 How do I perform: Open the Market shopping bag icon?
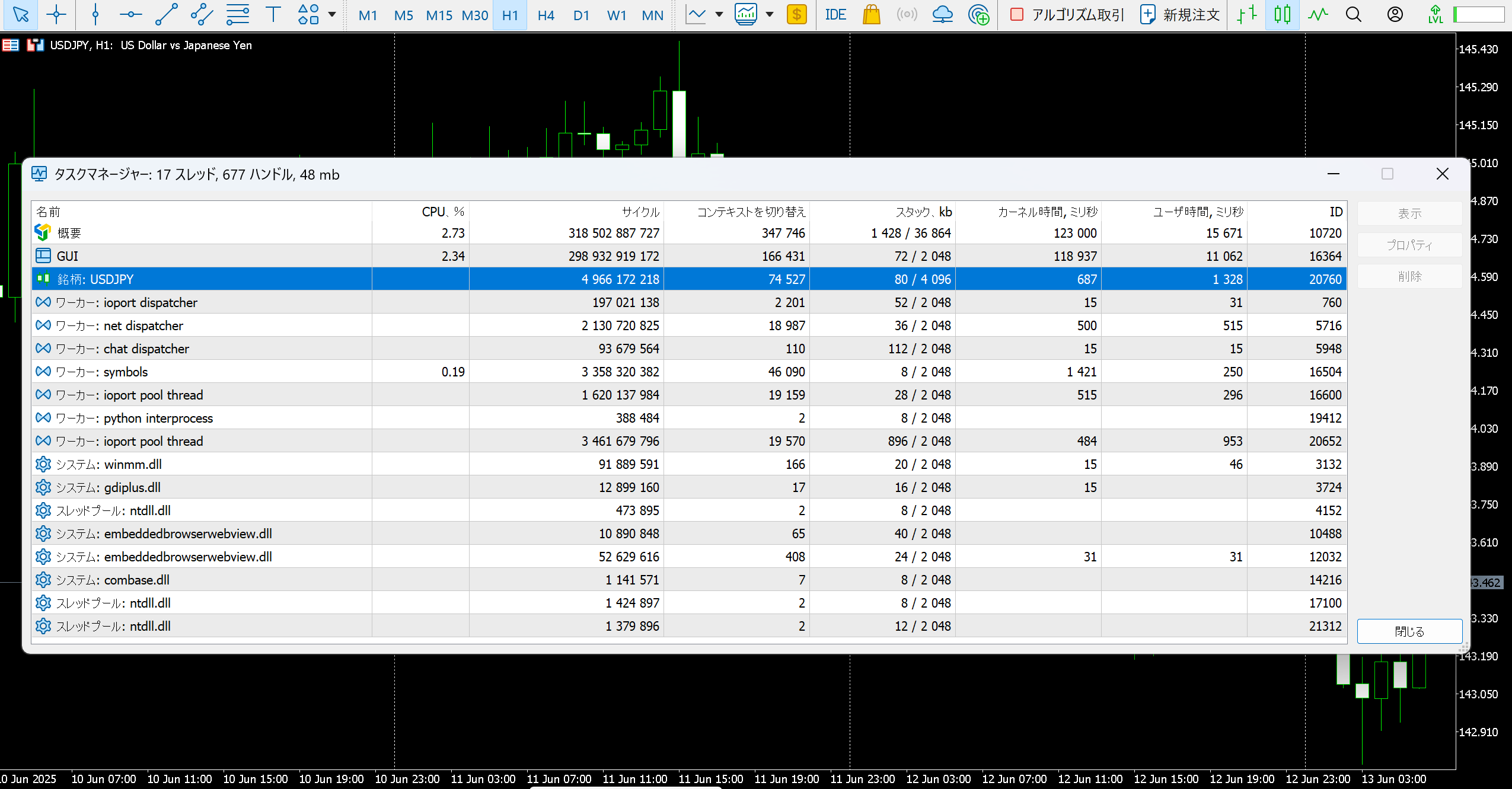coord(871,15)
